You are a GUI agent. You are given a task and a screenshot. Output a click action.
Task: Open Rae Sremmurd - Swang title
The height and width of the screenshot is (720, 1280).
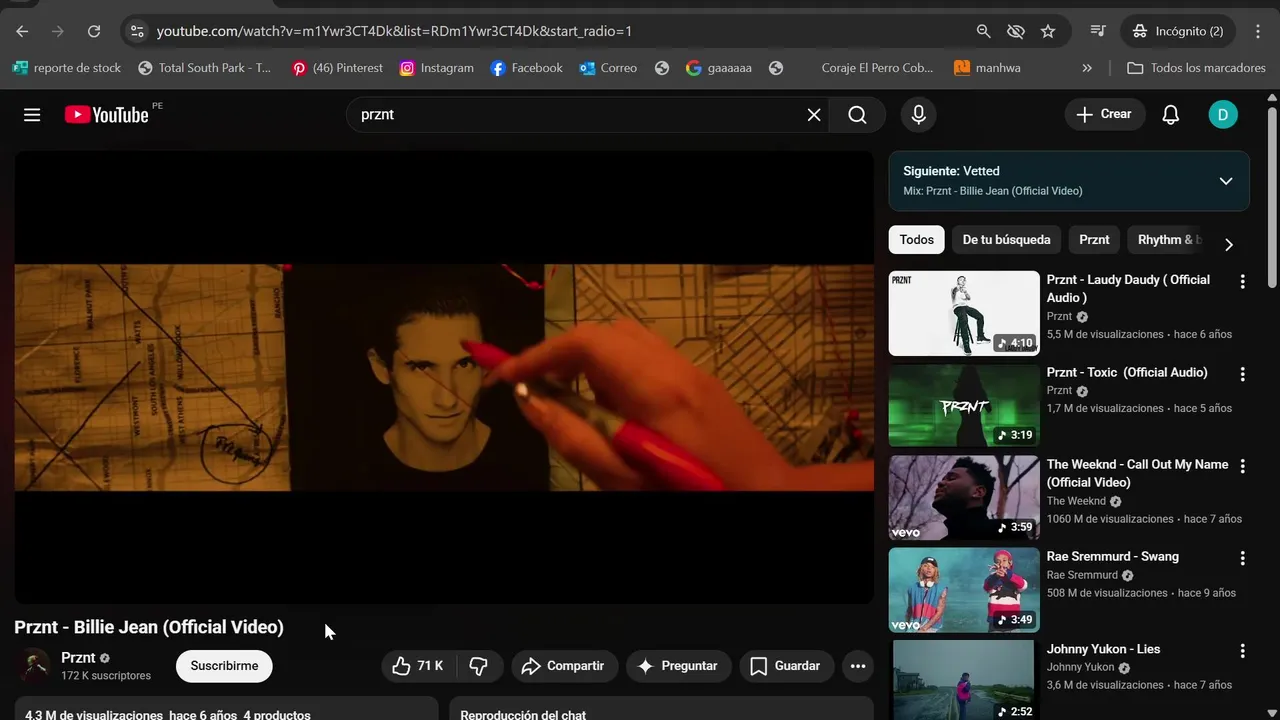[1112, 556]
